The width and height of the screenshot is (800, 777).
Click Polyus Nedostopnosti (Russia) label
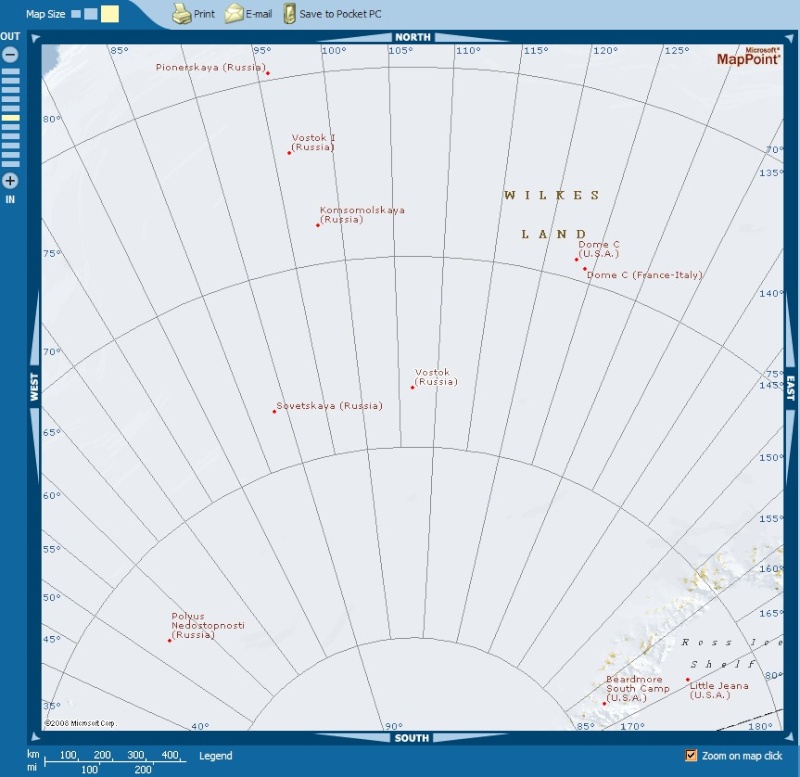click(208, 625)
